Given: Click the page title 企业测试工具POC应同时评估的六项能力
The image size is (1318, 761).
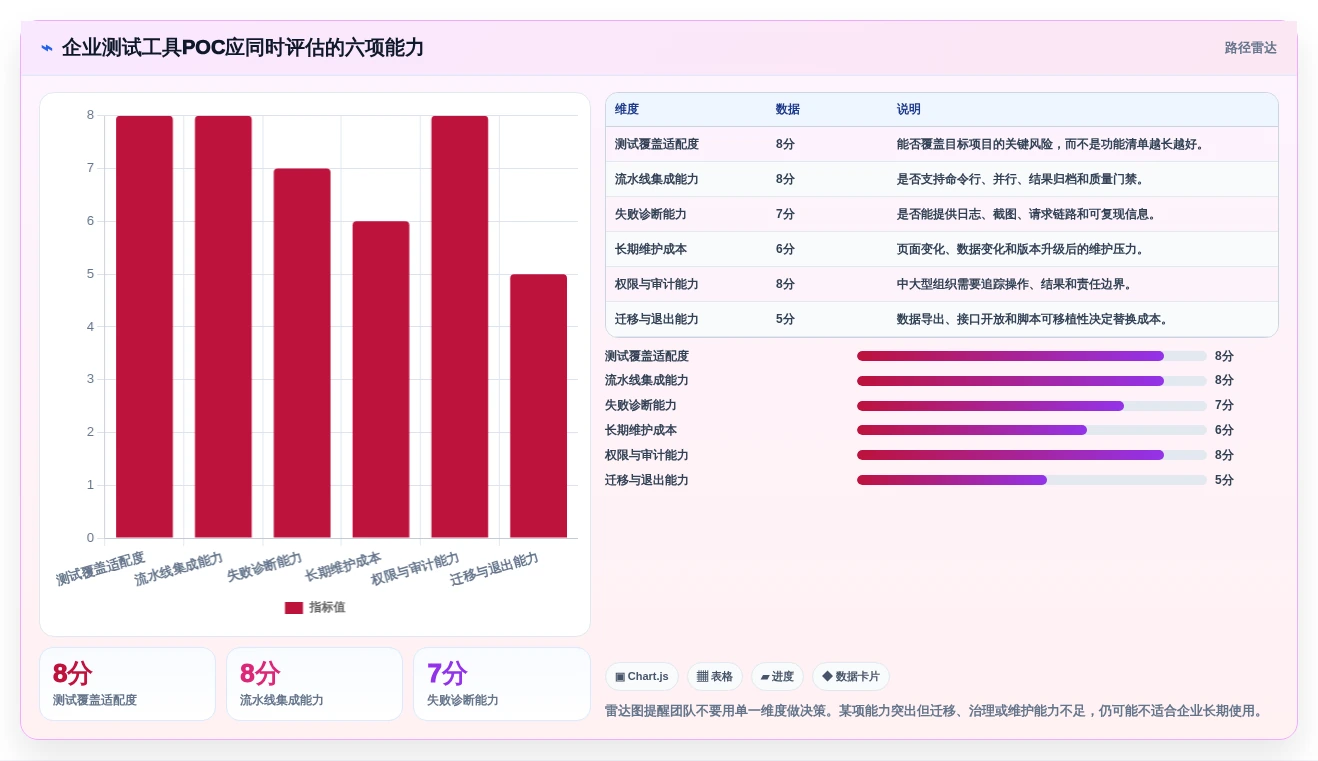Looking at the screenshot, I should [x=243, y=48].
